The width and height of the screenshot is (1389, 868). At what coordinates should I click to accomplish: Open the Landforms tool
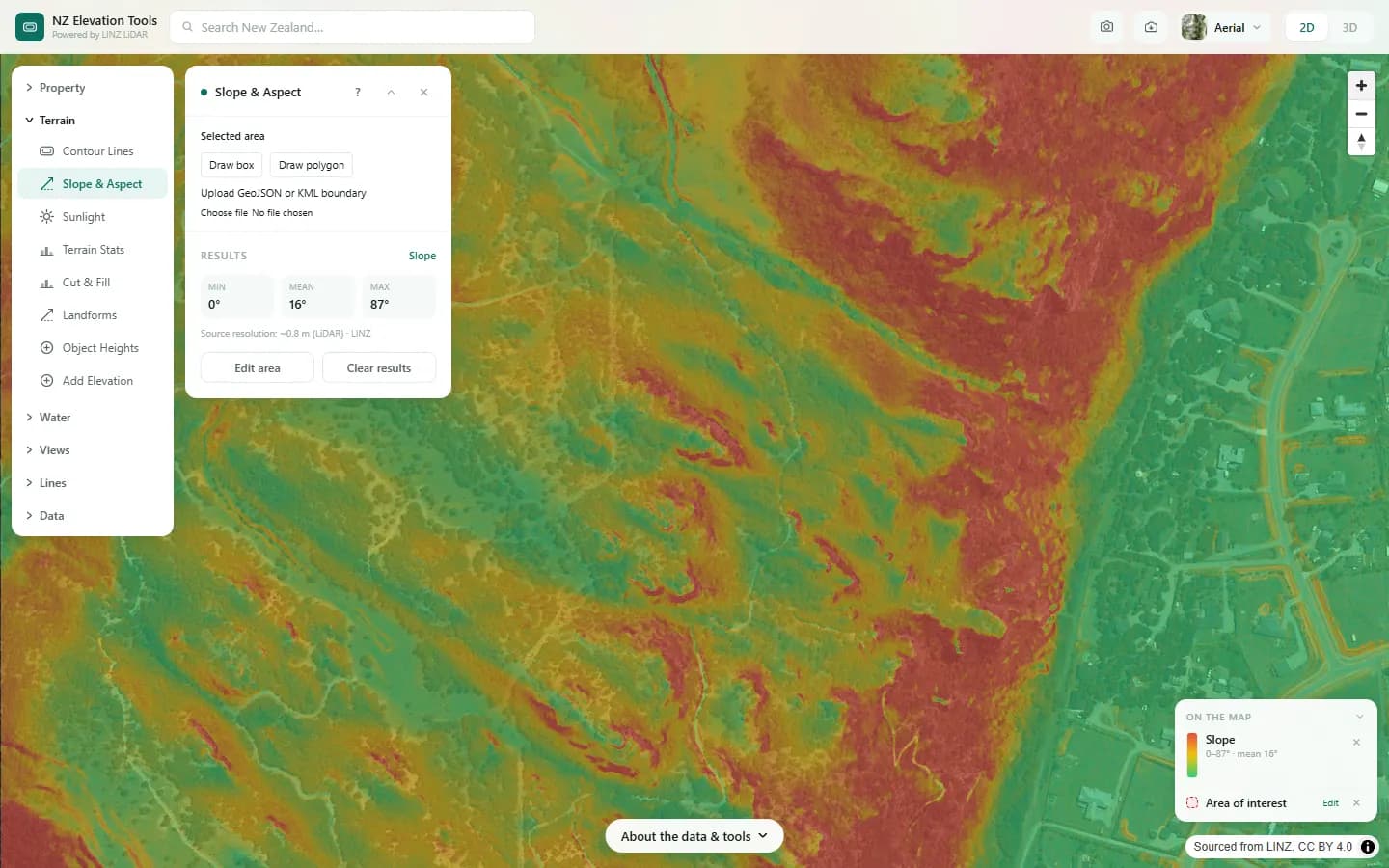pyautogui.click(x=93, y=315)
